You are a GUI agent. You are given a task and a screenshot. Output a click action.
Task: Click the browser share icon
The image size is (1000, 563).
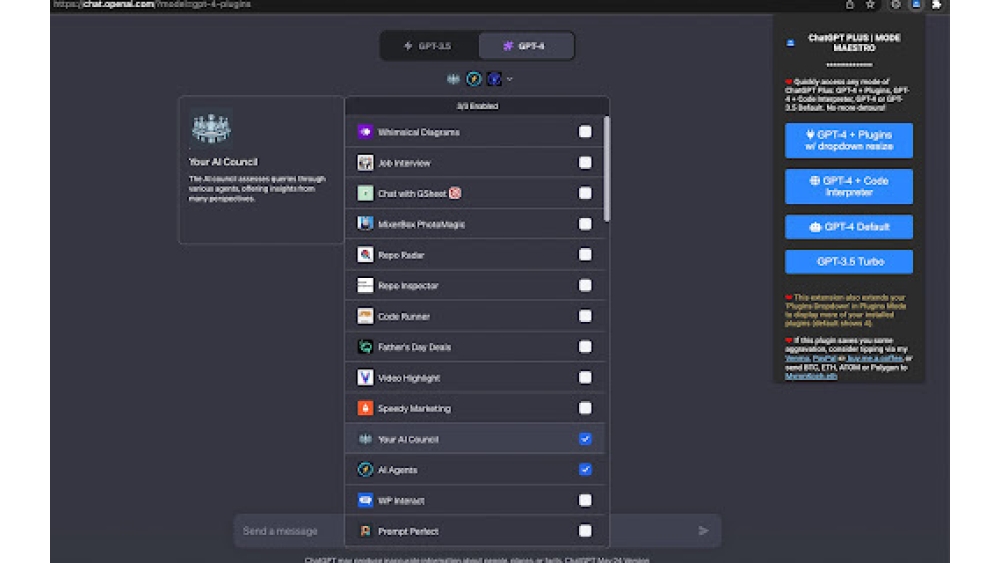(849, 4)
